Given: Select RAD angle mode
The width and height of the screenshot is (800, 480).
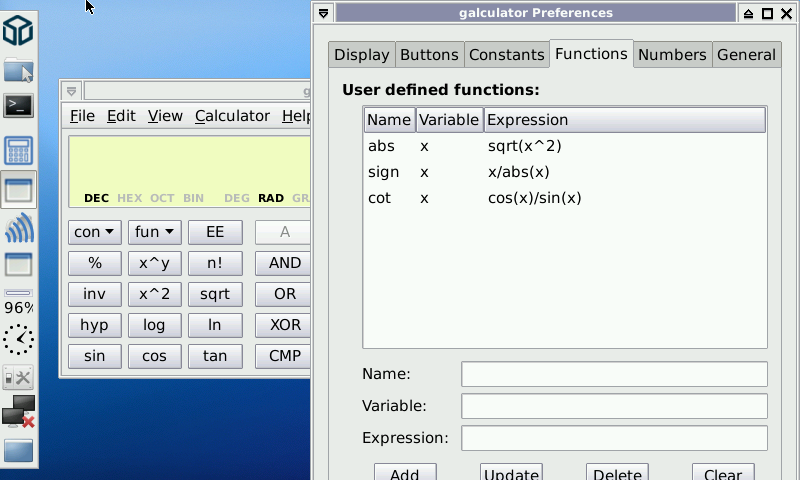Looking at the screenshot, I should [x=271, y=198].
